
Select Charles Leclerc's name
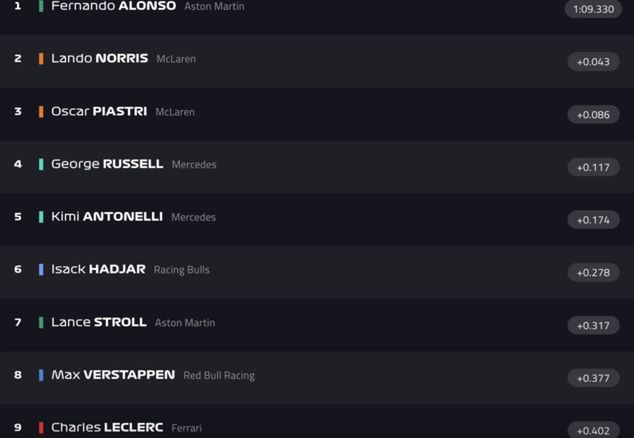(x=107, y=428)
